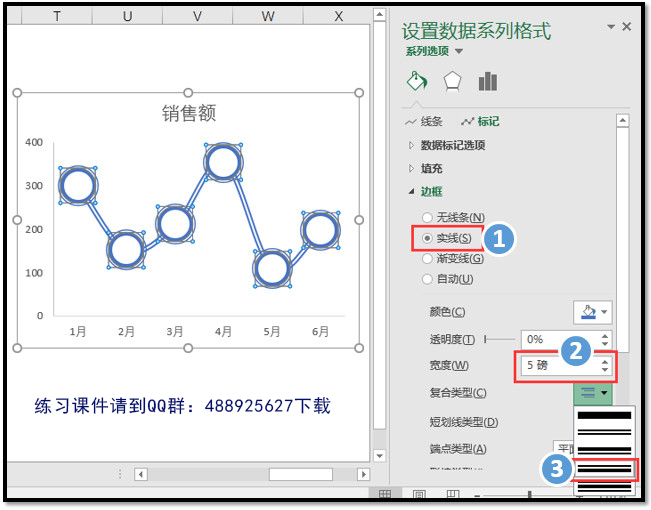The height and width of the screenshot is (510, 651).
Task: Select column header U
Action: pos(127,16)
